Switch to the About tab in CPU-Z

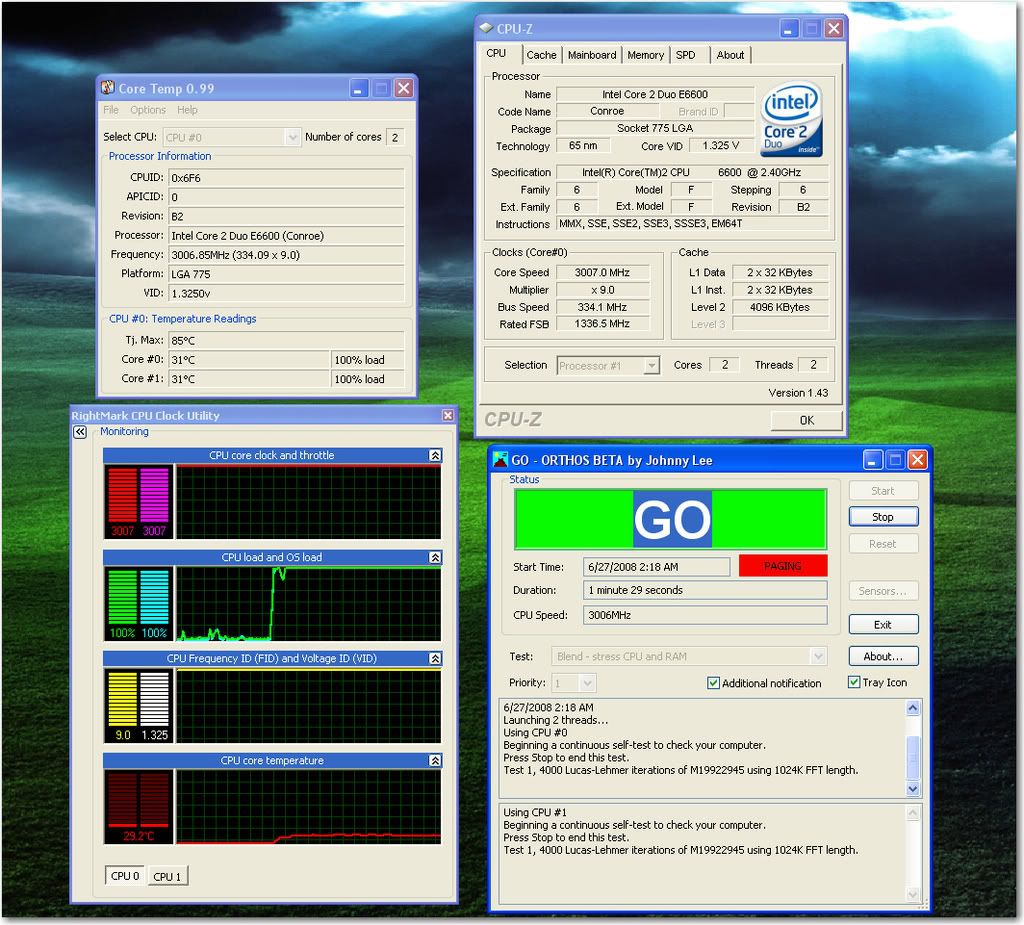point(730,55)
